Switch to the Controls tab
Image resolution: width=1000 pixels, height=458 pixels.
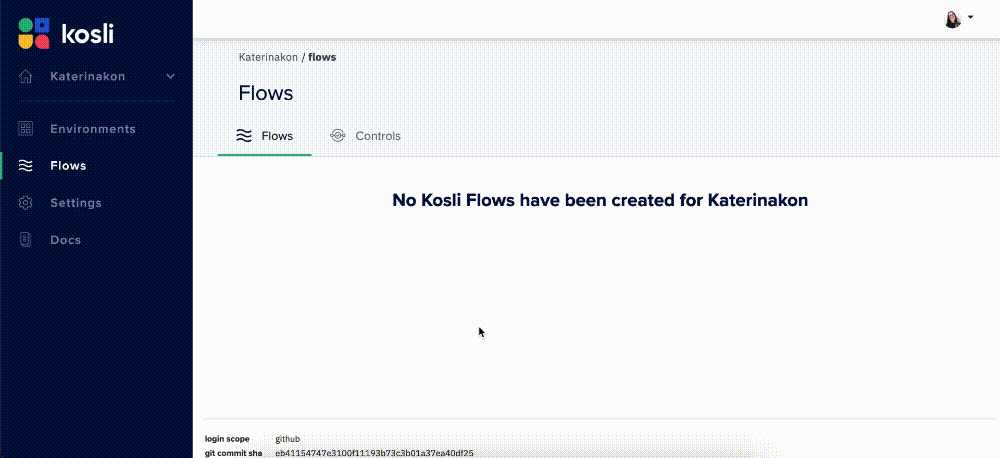[365, 136]
